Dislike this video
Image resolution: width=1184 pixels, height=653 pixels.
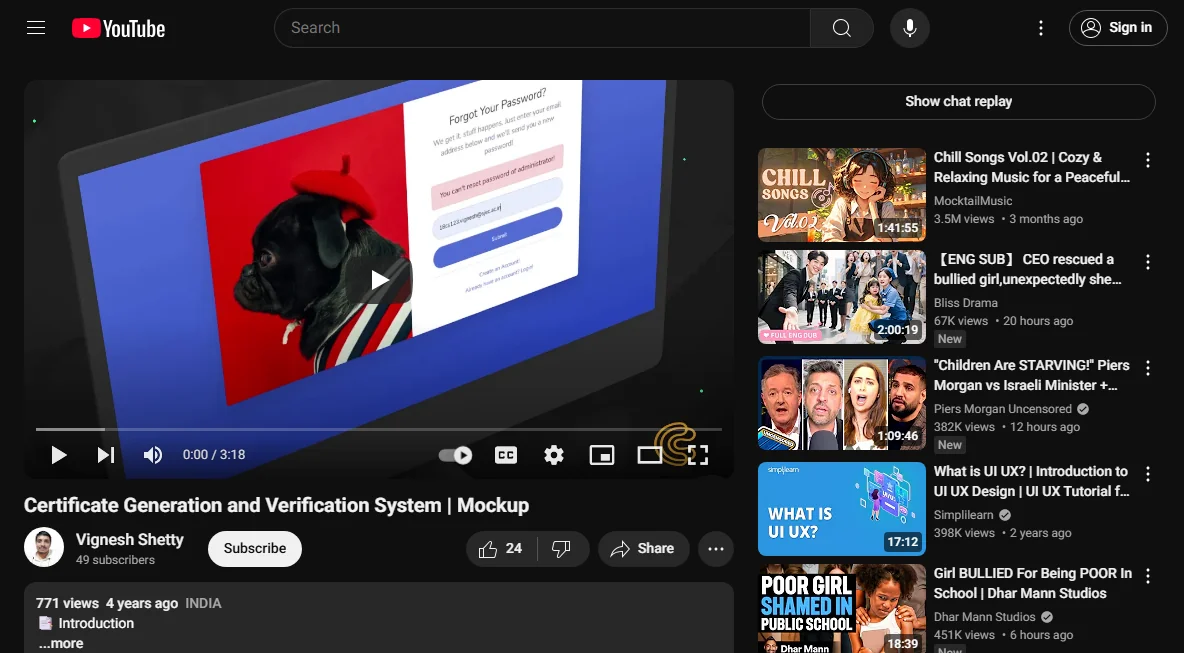[563, 549]
